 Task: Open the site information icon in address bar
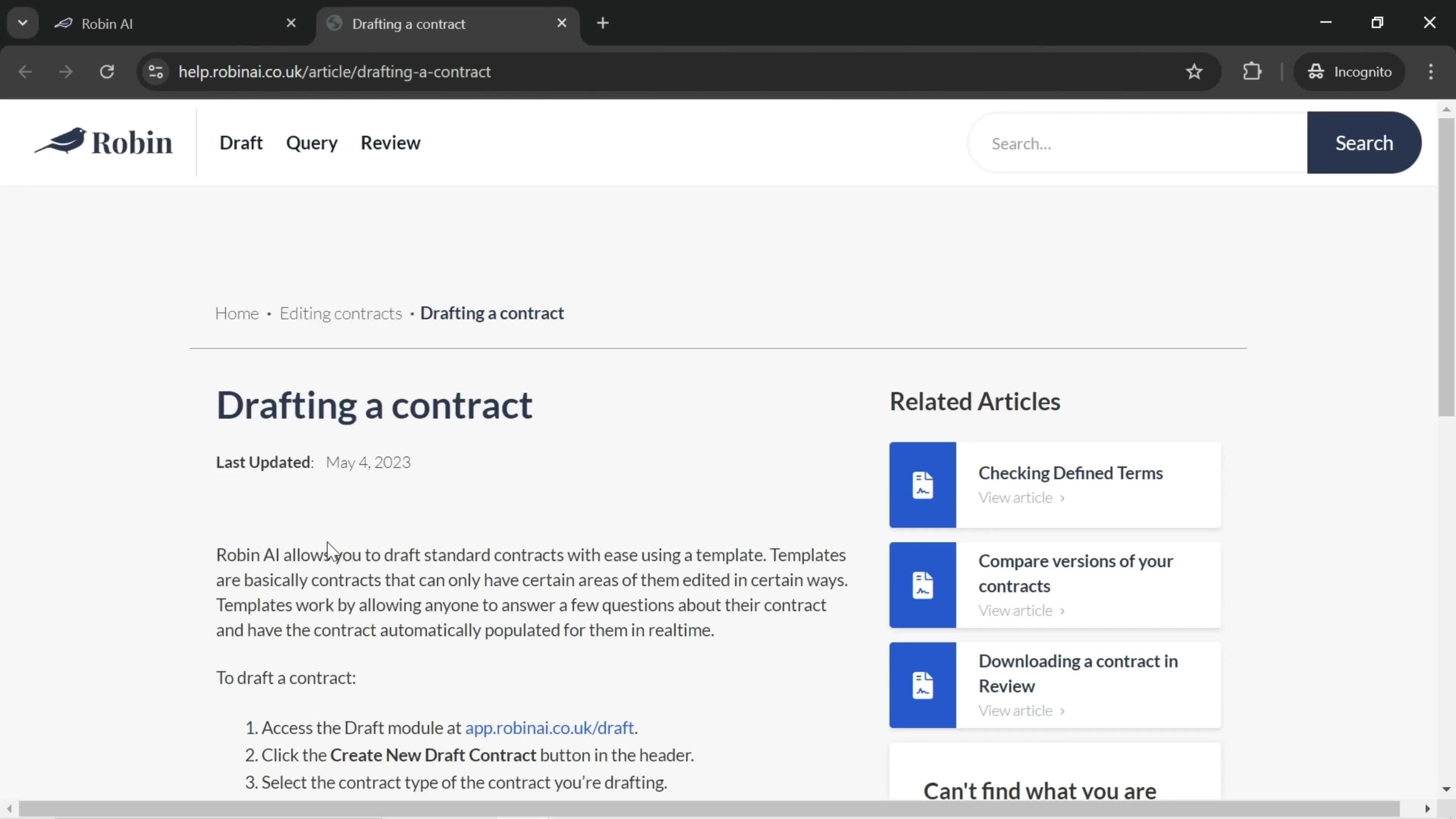(155, 72)
